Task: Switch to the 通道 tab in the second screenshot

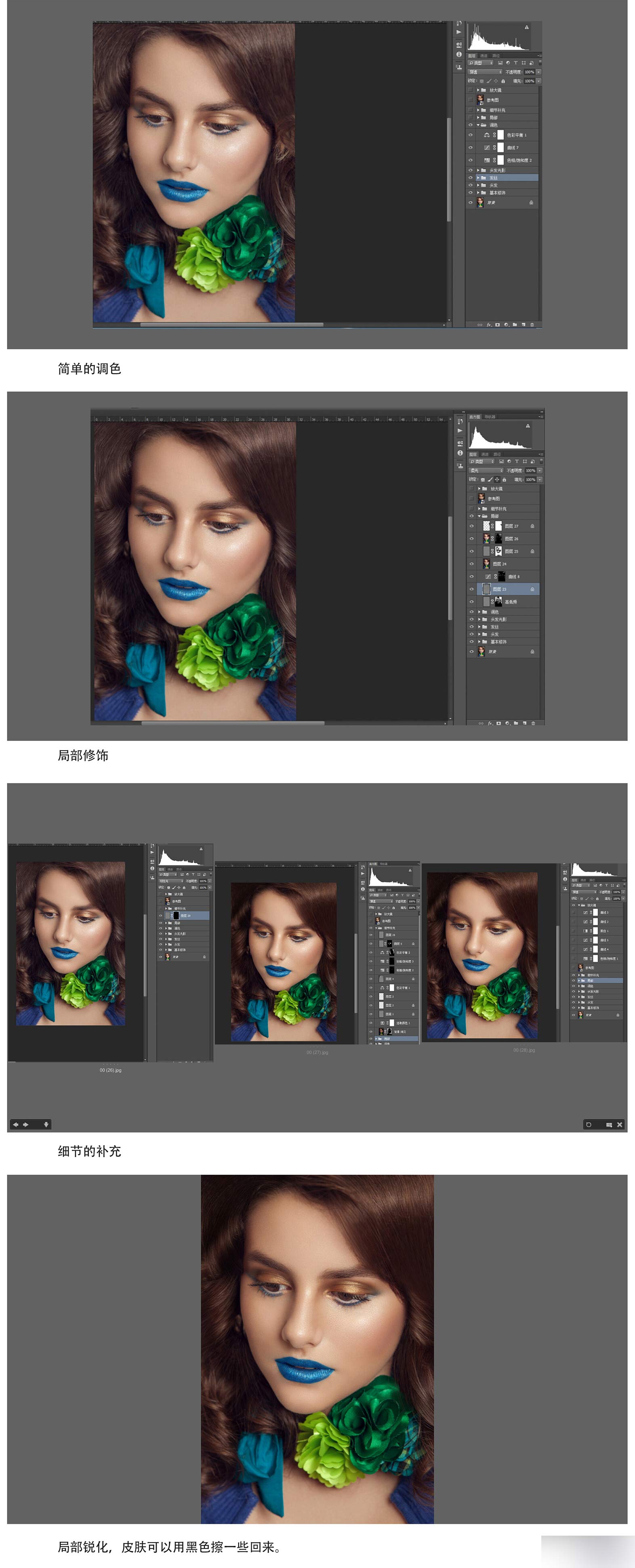Action: coord(486,454)
